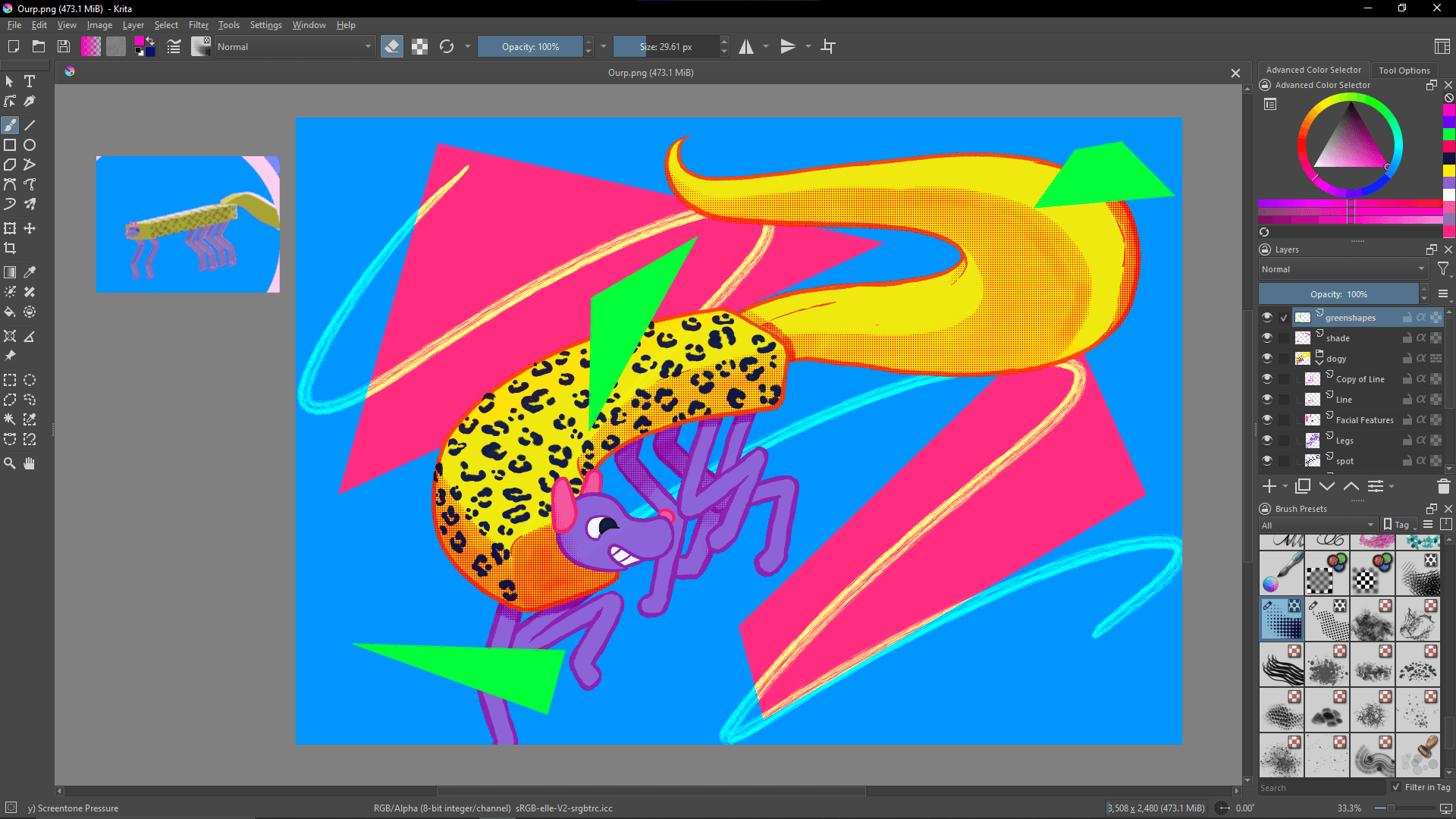Open the Filter menu
This screenshot has width=1456, height=819.
(198, 25)
